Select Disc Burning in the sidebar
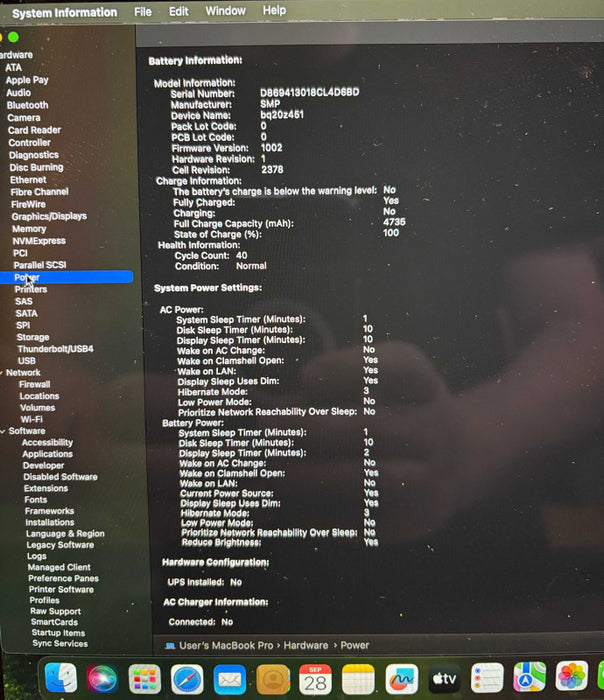Image resolution: width=604 pixels, height=700 pixels. click(x=37, y=167)
